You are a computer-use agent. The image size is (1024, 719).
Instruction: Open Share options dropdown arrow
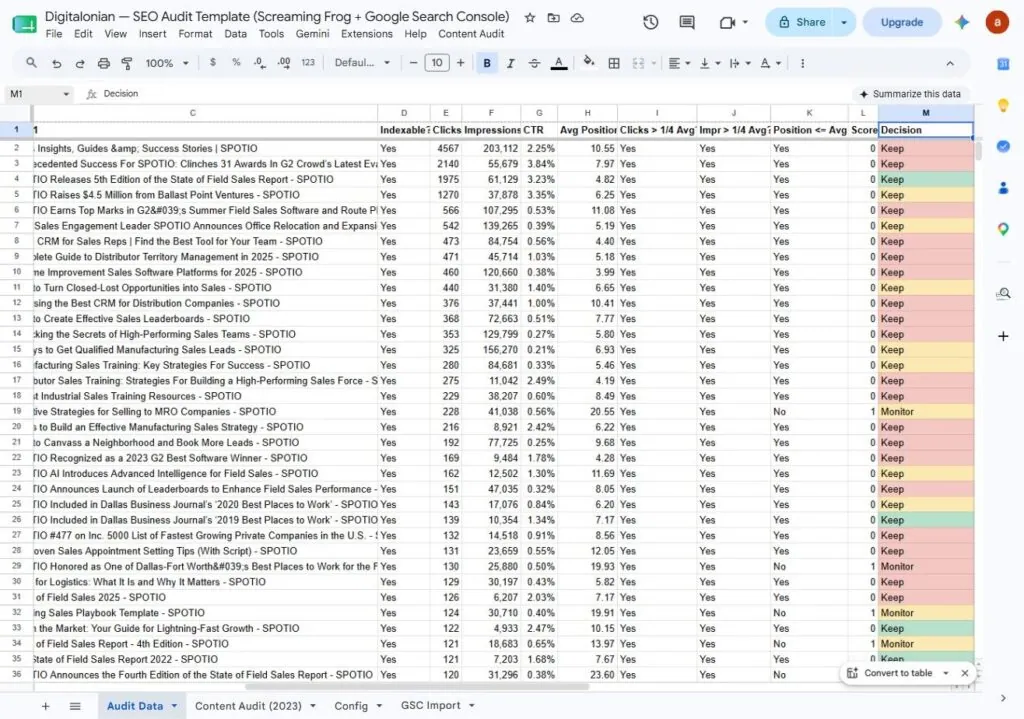[844, 22]
